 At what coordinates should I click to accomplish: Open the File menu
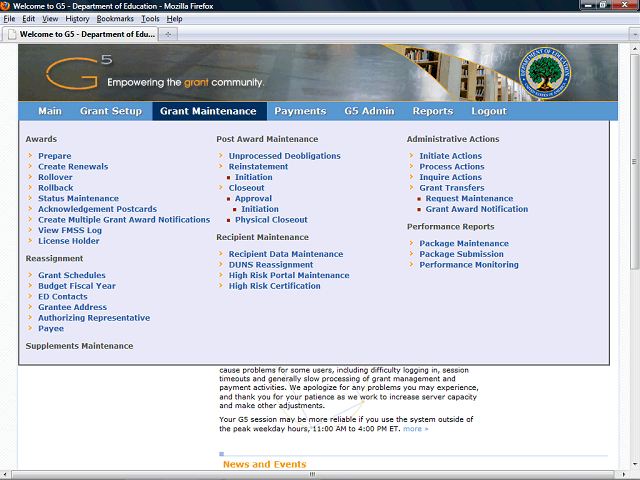9,19
